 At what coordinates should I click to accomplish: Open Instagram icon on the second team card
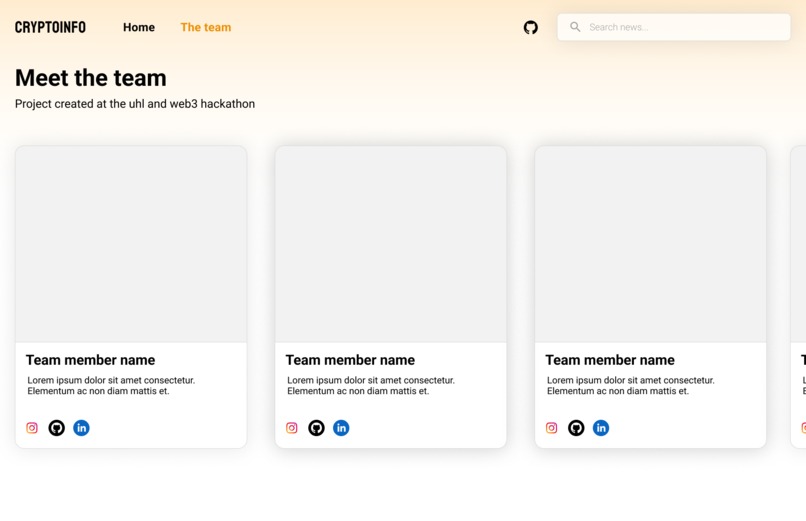(291, 427)
